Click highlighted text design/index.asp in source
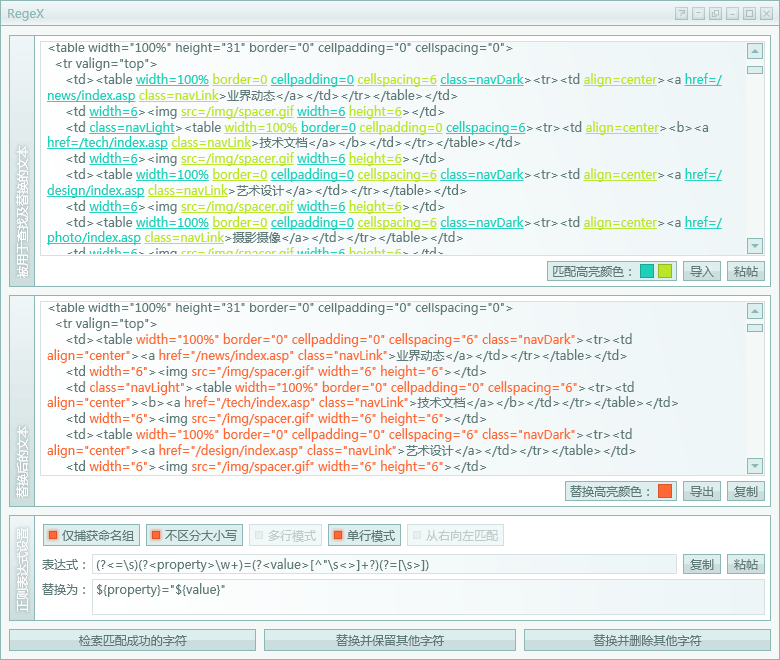The height and width of the screenshot is (660, 780). click(96, 190)
